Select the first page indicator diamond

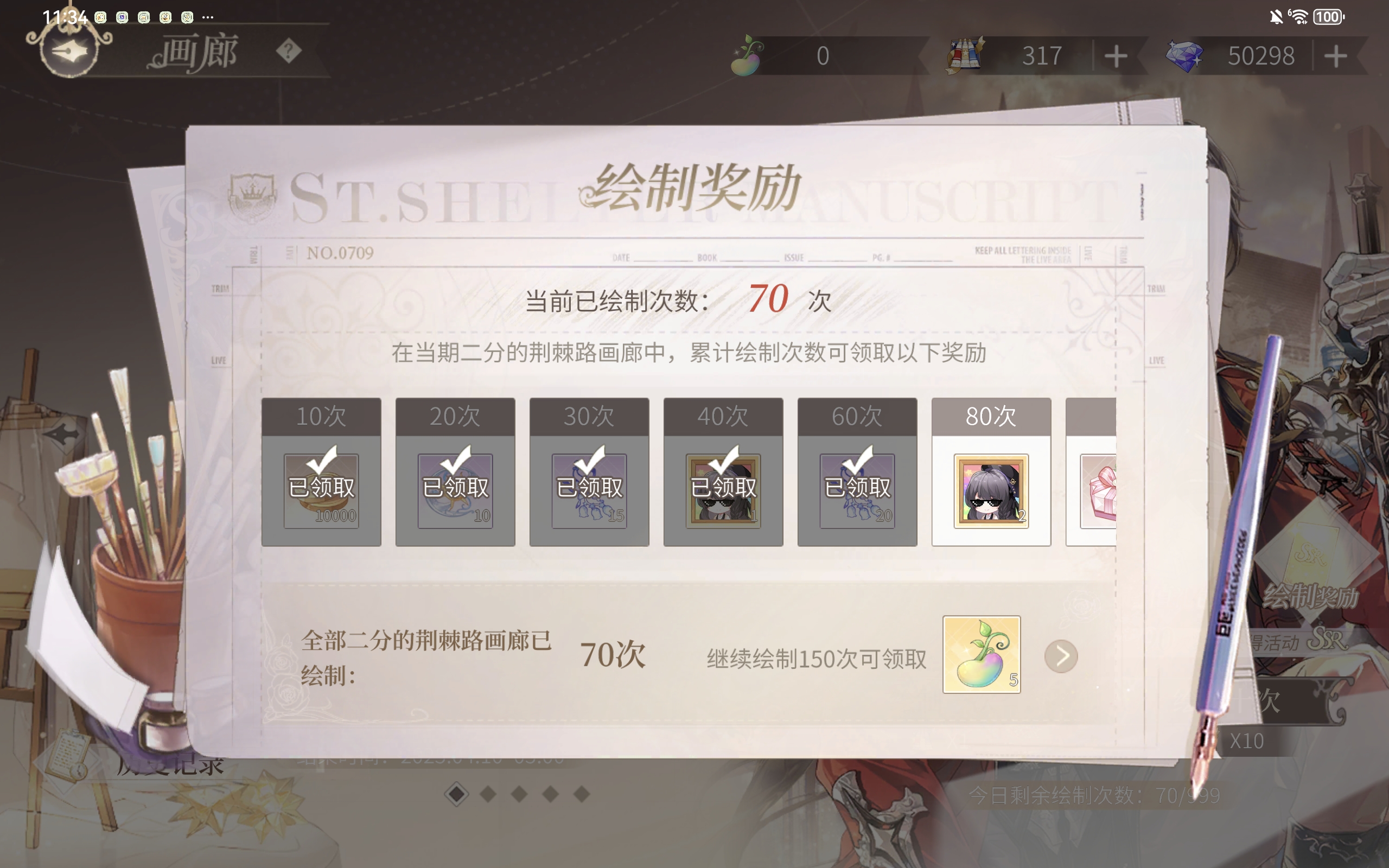457,795
